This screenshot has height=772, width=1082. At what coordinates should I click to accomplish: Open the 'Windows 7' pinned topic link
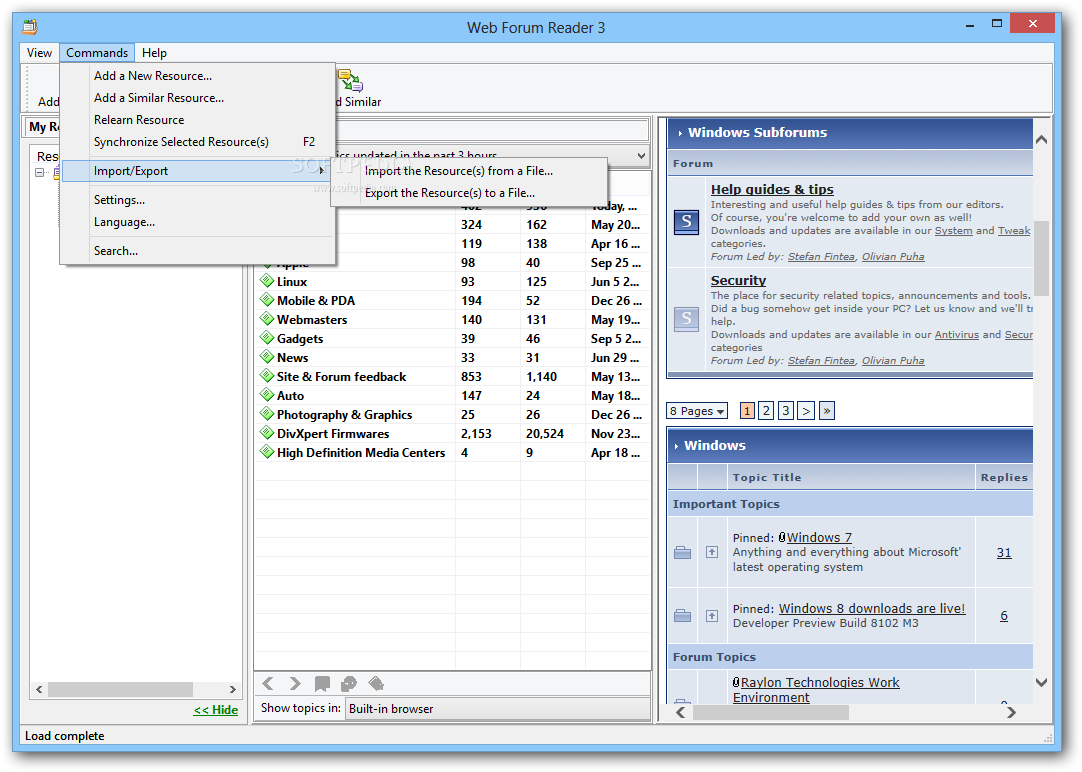819,537
